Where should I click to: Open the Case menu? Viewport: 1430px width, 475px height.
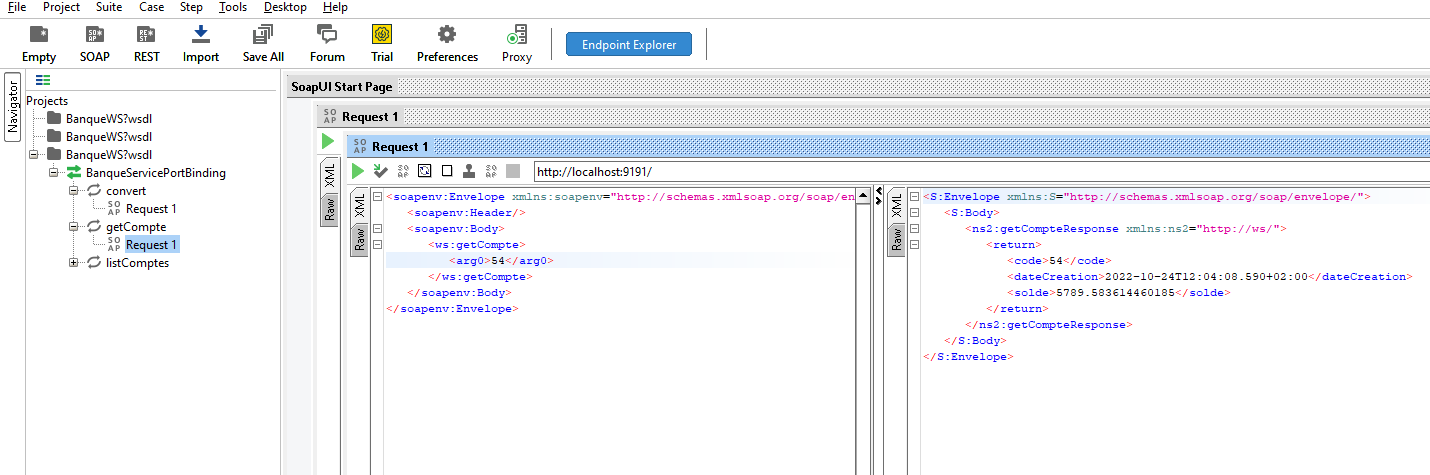tap(152, 7)
